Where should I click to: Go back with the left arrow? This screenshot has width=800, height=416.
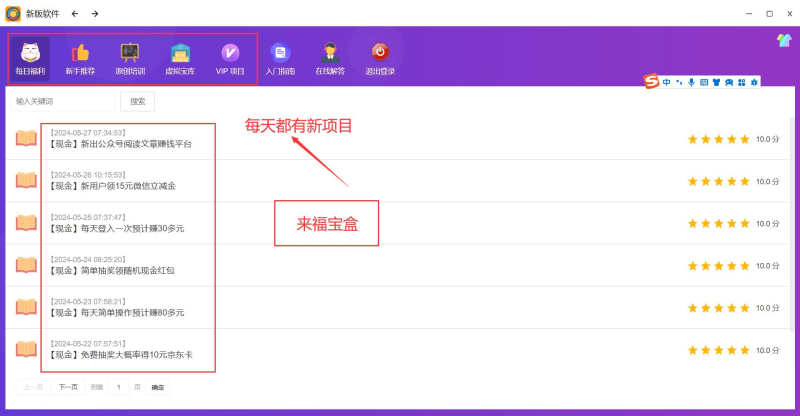coord(75,14)
